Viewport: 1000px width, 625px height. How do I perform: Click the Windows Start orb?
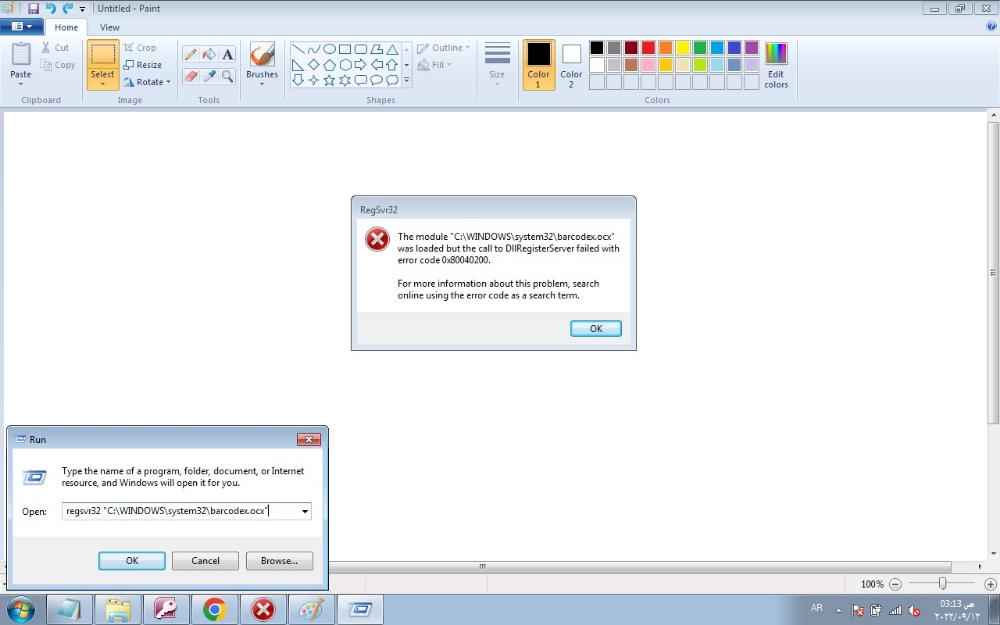point(21,610)
